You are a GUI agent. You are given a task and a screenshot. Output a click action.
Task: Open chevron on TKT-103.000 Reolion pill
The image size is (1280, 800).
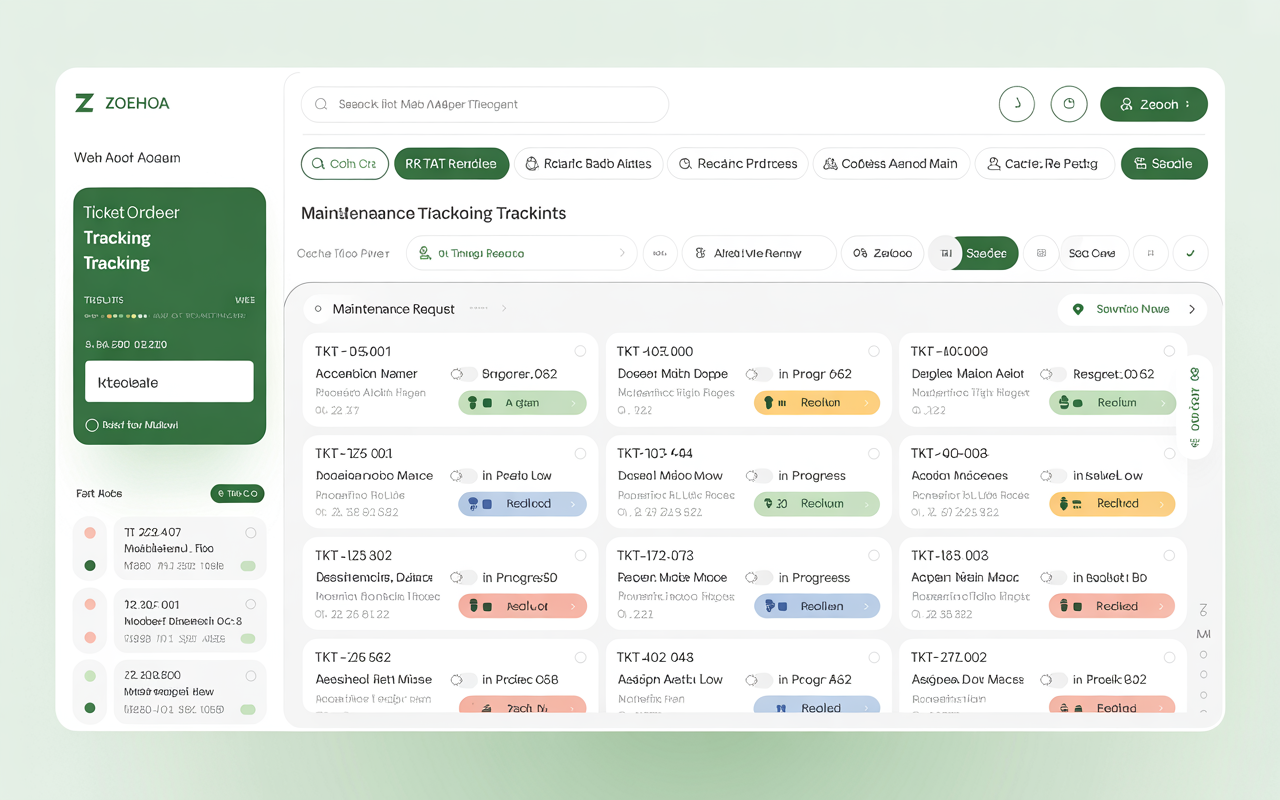[867, 403]
